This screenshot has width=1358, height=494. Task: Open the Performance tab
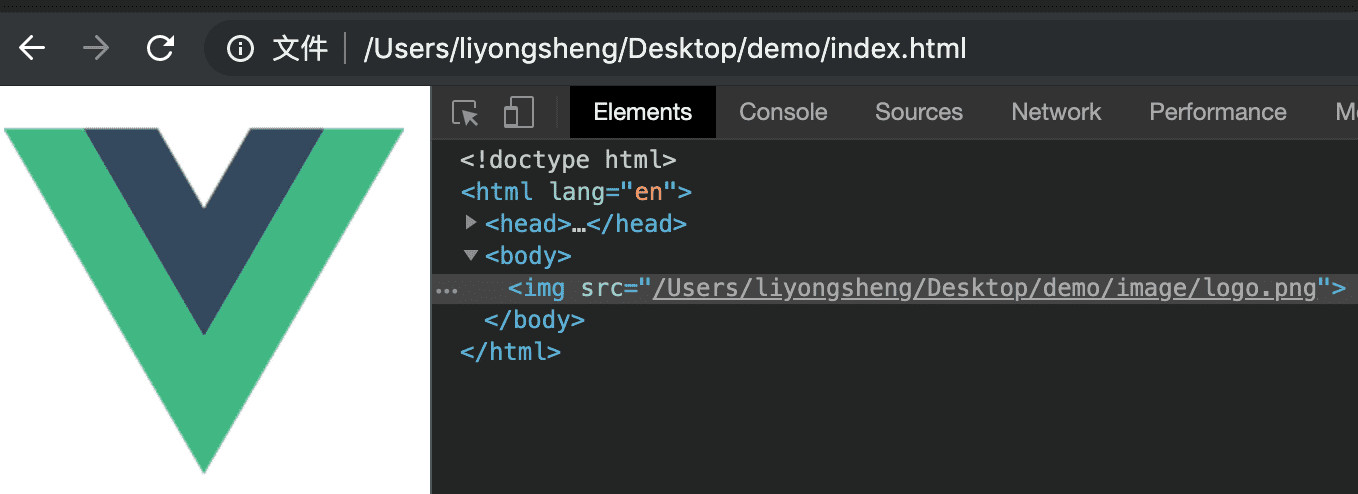[1217, 112]
